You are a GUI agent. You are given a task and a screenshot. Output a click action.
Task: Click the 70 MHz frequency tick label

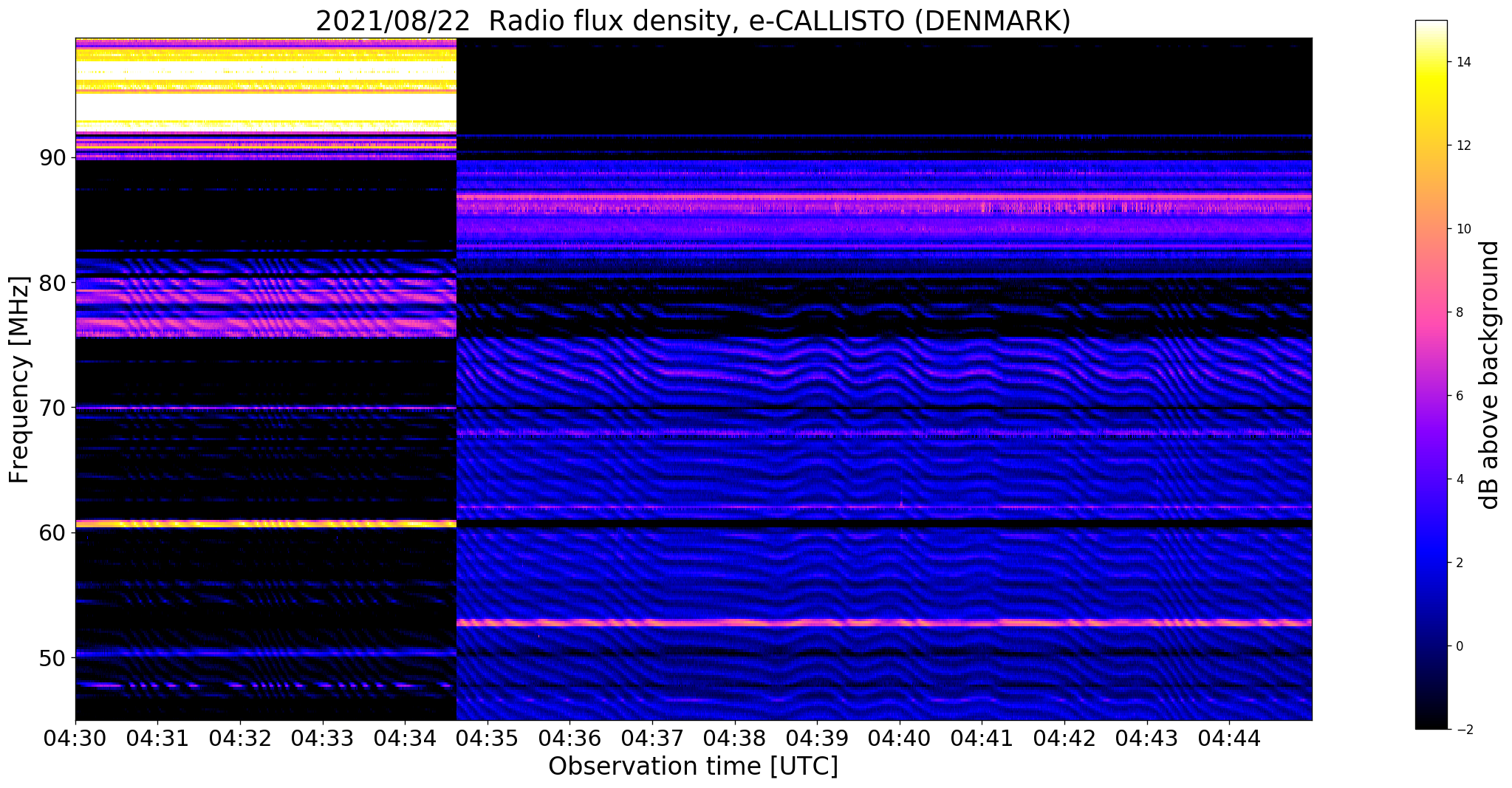tap(53, 408)
